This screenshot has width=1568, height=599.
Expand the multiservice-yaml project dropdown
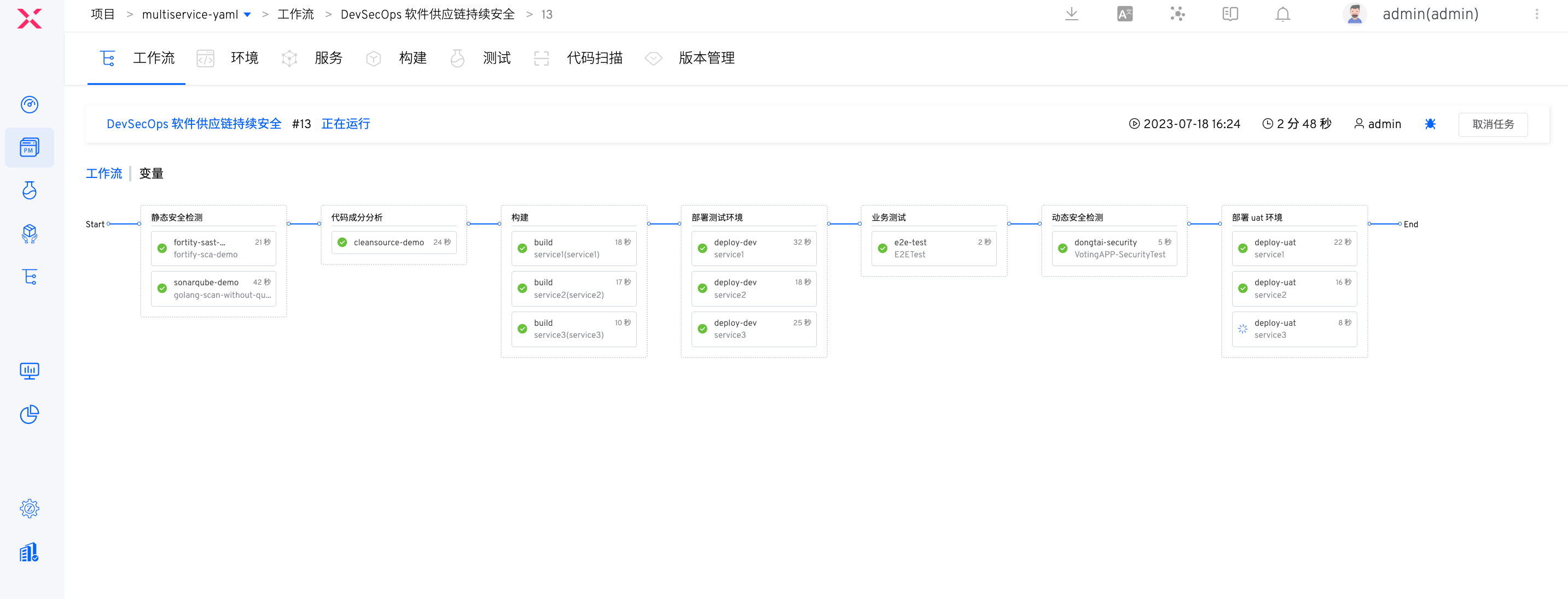[x=247, y=15]
